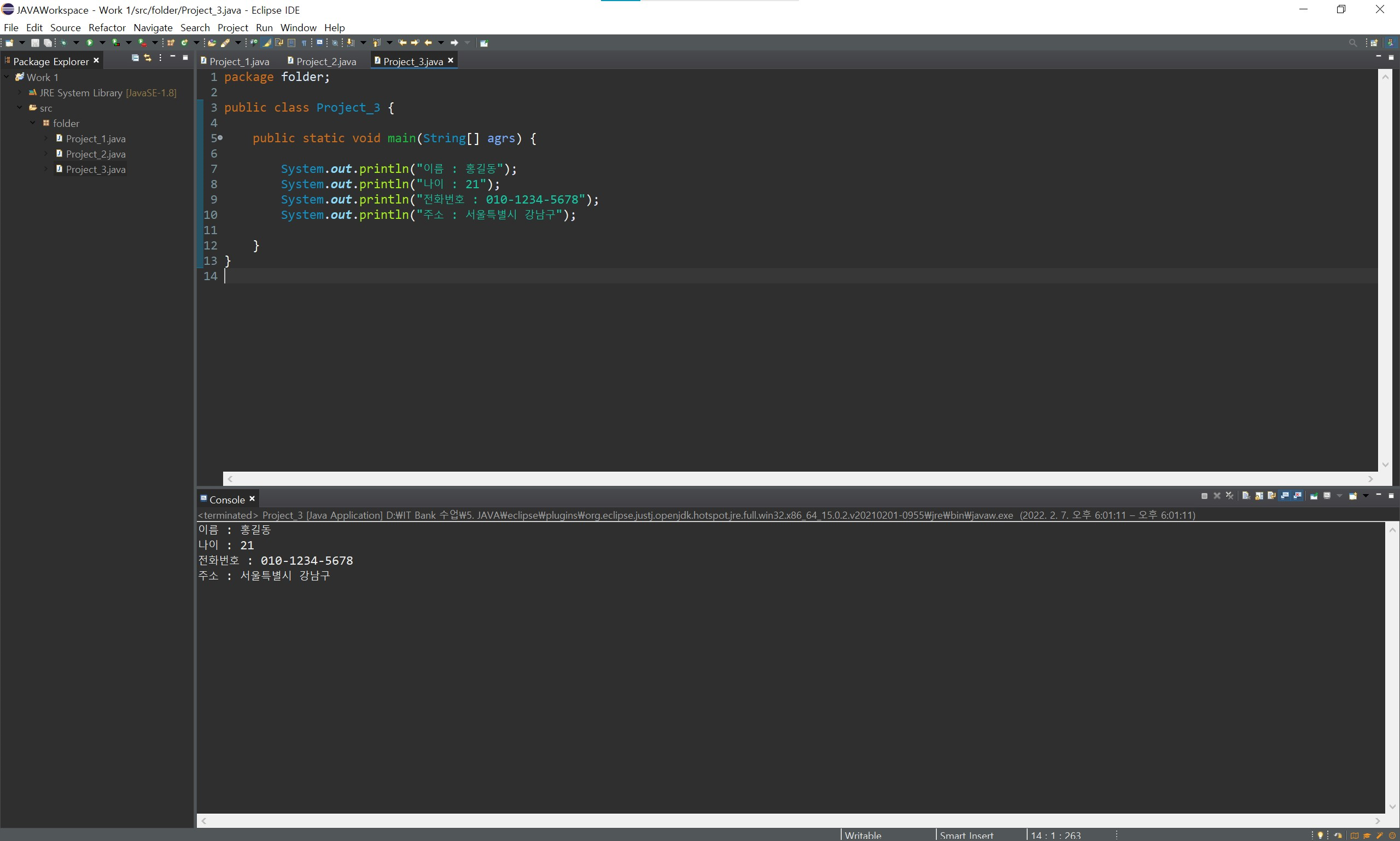This screenshot has height=841, width=1400.
Task: Select Project_2.java in Package Explorer
Action: point(95,154)
